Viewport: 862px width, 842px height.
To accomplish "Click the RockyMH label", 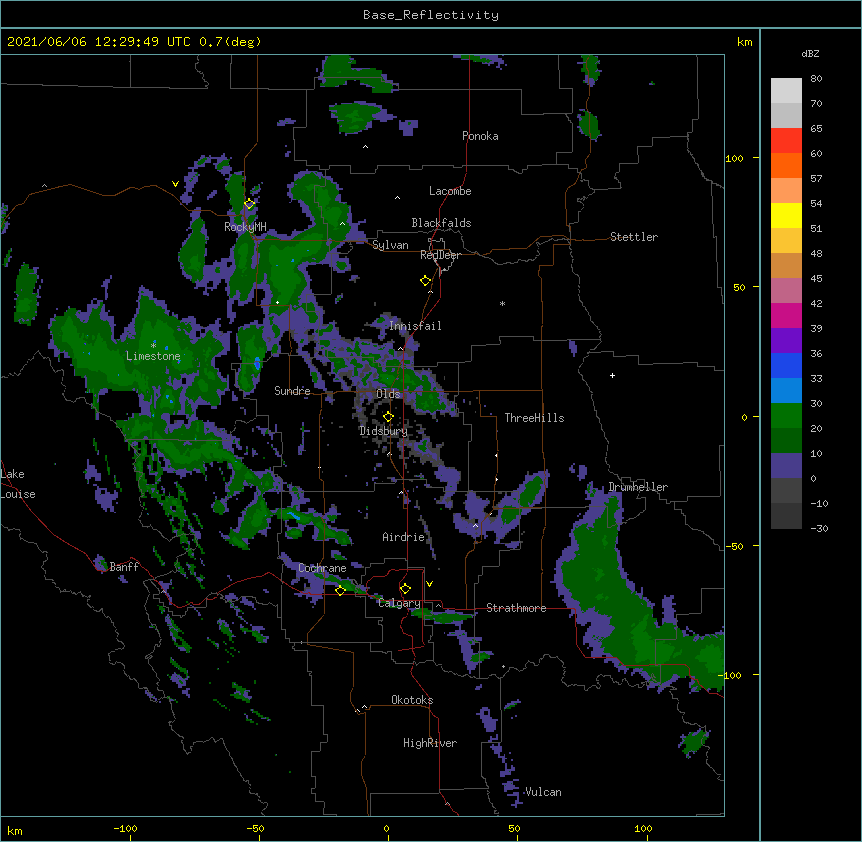I will [245, 227].
